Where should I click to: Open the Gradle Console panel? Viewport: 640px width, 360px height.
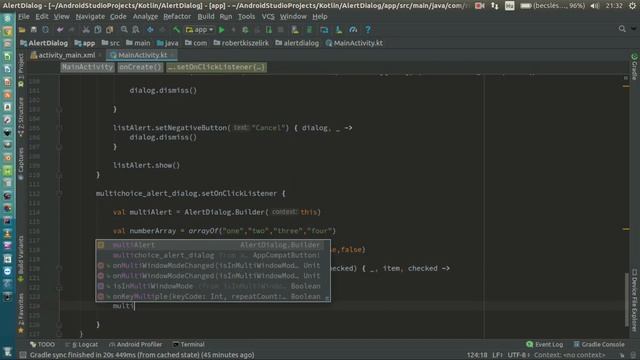pyautogui.click(x=599, y=344)
